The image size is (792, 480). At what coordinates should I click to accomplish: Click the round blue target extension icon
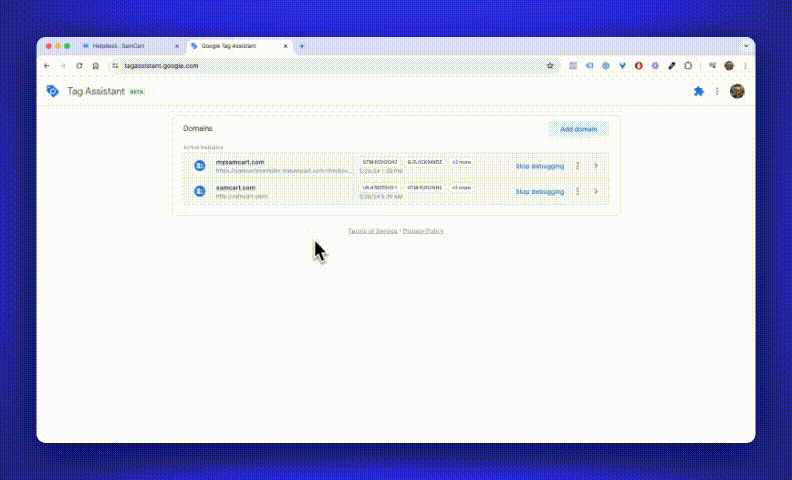(606, 66)
